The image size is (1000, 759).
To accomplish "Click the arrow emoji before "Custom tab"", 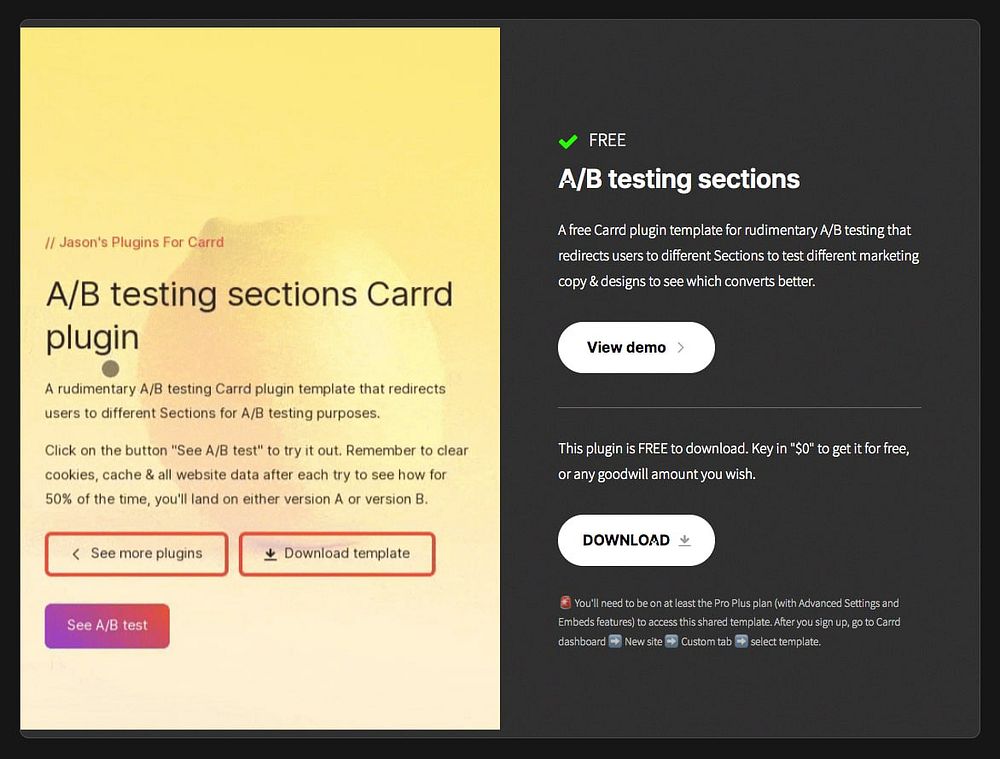I will tap(671, 641).
